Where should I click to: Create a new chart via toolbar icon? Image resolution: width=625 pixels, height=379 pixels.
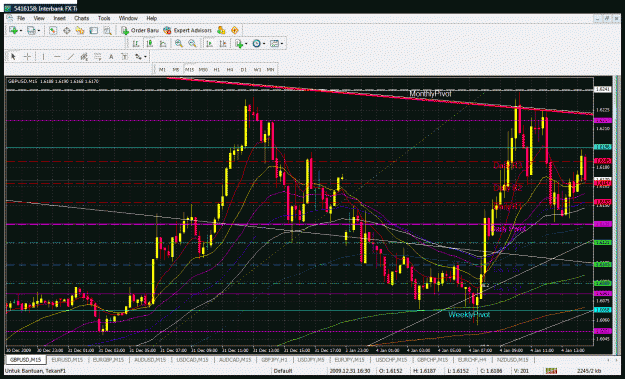pos(13,30)
